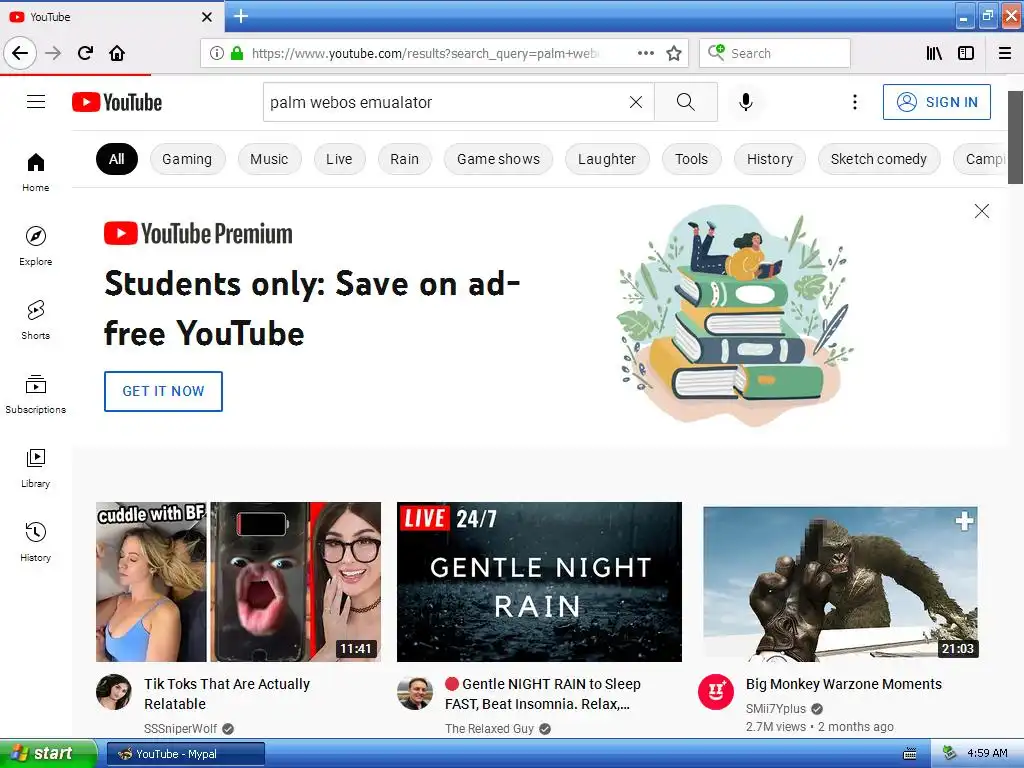Open Gentle NIGHT RAIN to Sleep title
Image resolution: width=1024 pixels, height=768 pixels.
[x=543, y=694]
